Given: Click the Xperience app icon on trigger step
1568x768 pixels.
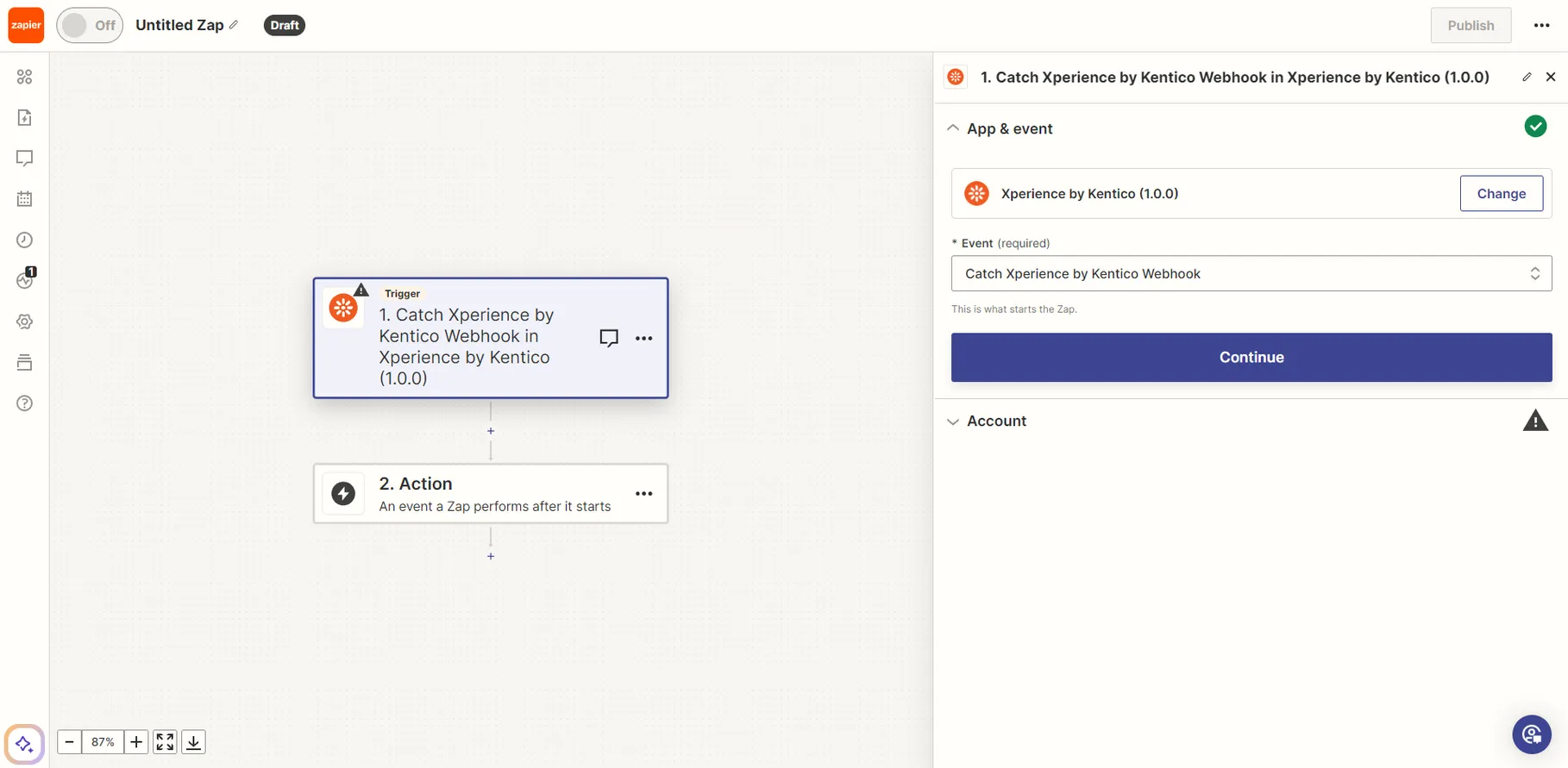Looking at the screenshot, I should click(343, 308).
